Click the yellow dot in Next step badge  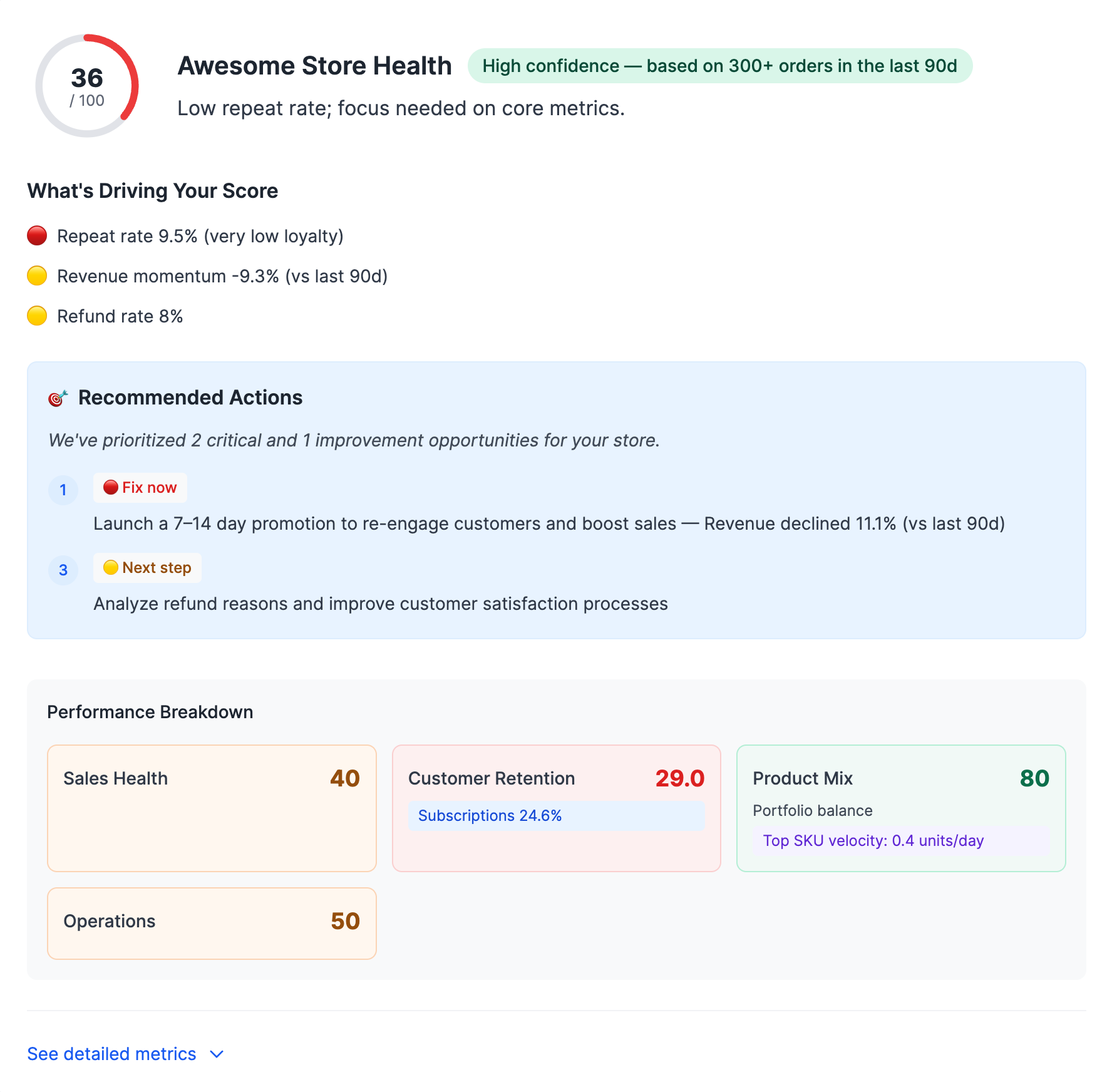pyautogui.click(x=111, y=568)
